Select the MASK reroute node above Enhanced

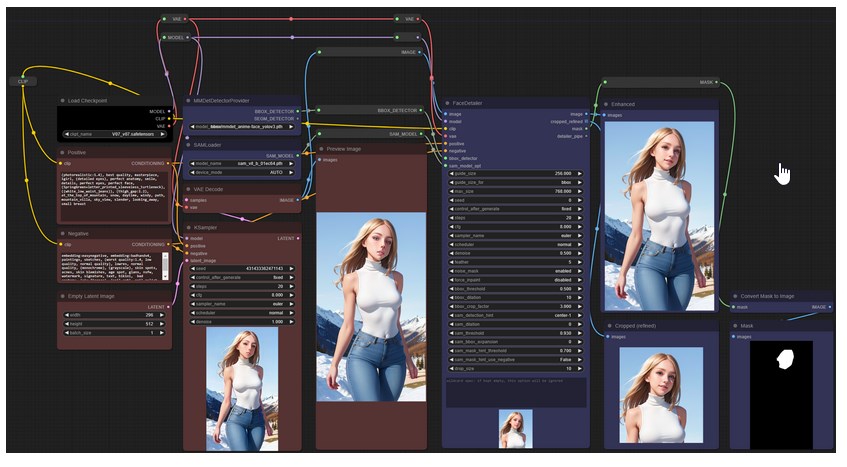pyautogui.click(x=661, y=83)
